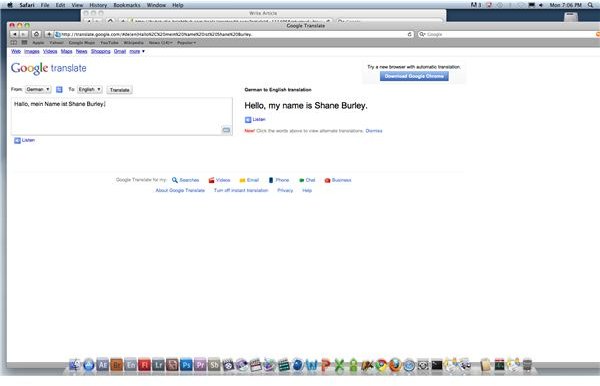Screen dimensions: 600x386
Task: Open the Privacy link in the footer
Action: (285, 191)
